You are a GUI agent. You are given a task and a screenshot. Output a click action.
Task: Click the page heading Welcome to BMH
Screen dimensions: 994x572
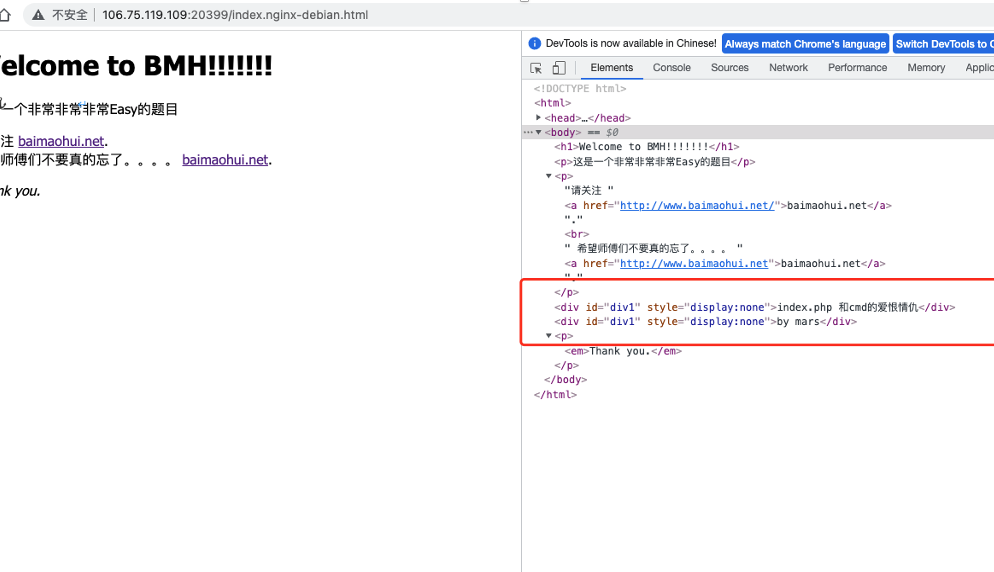click(136, 65)
